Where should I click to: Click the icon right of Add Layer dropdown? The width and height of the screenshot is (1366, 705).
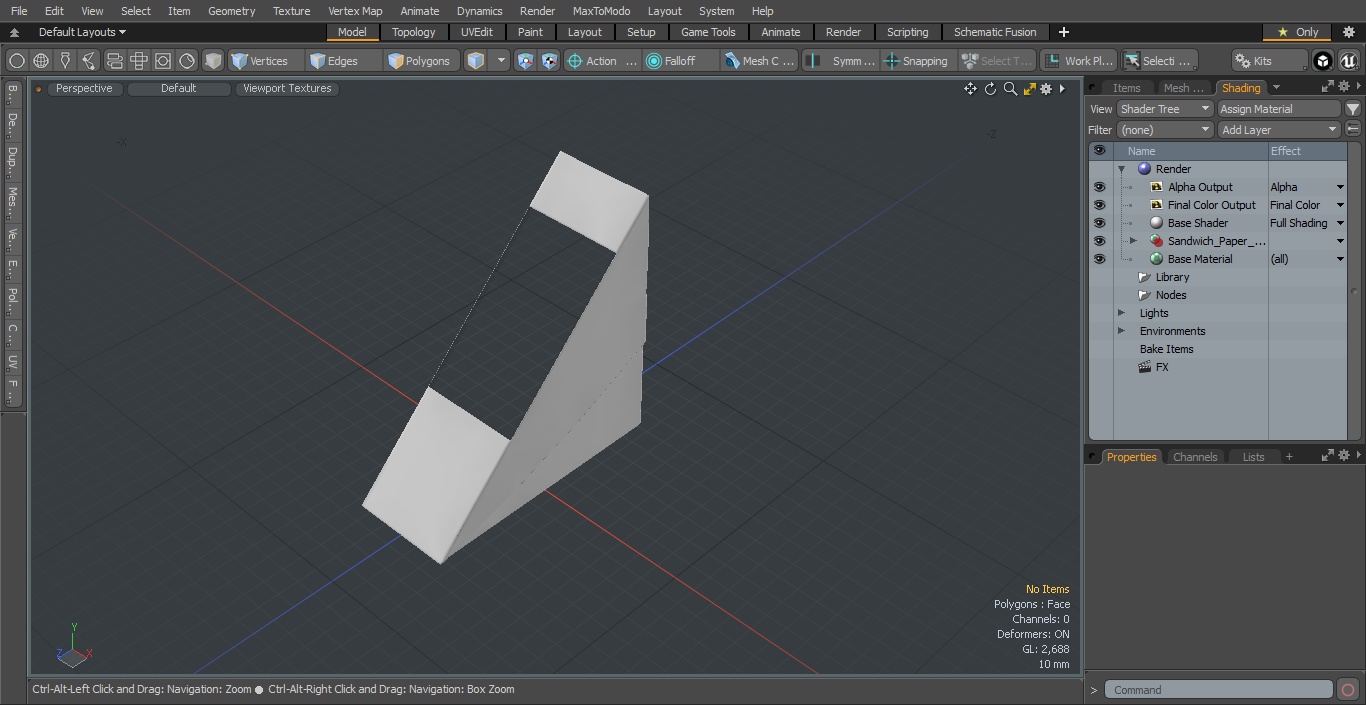click(x=1353, y=130)
